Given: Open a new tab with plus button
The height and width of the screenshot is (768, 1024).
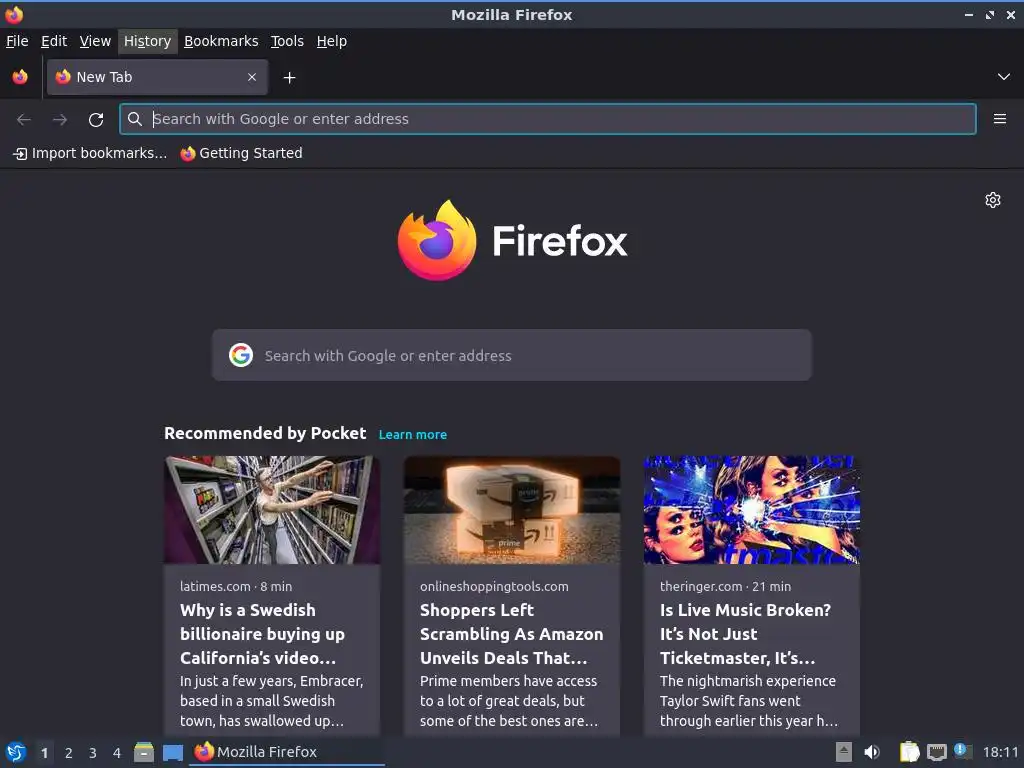Looking at the screenshot, I should point(289,78).
